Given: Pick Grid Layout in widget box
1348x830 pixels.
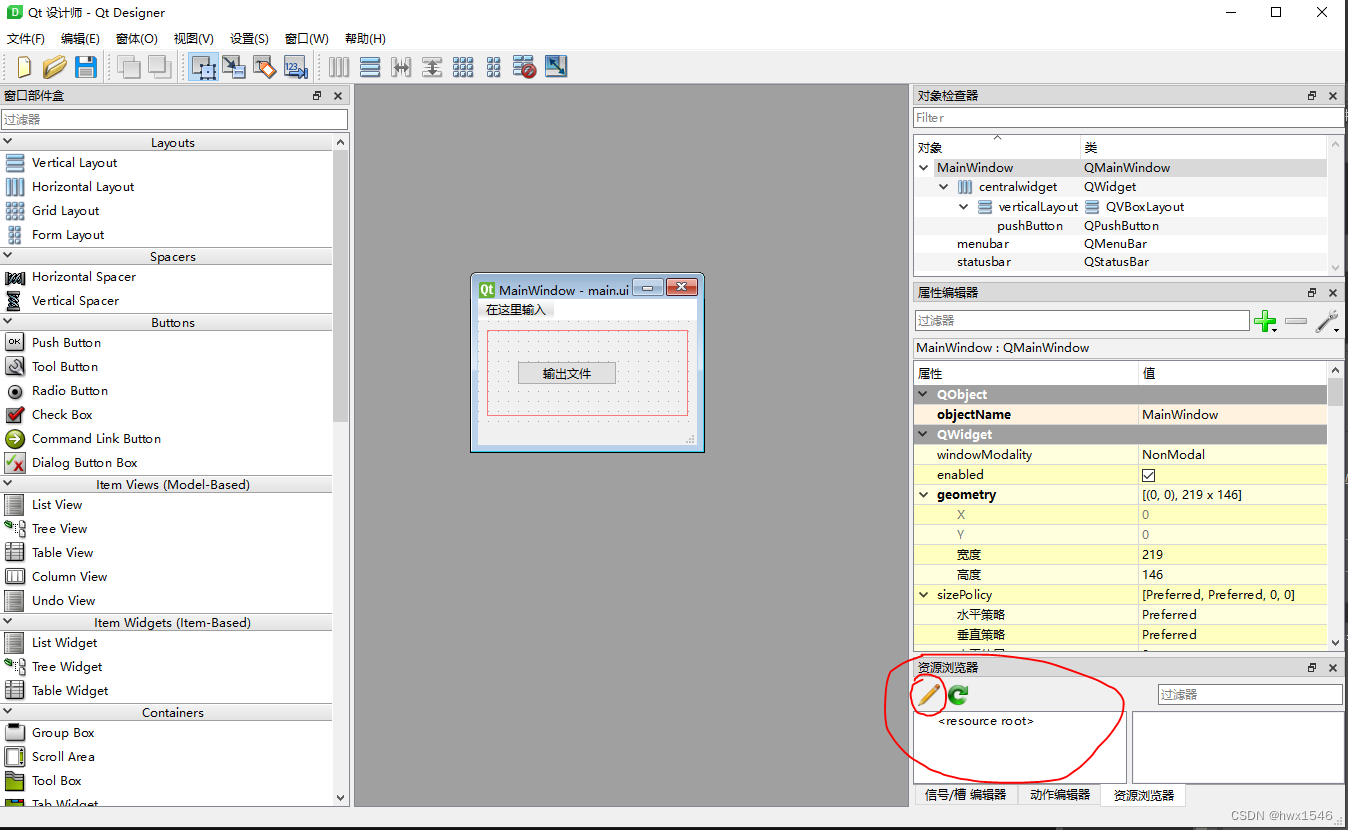Looking at the screenshot, I should click(65, 211).
